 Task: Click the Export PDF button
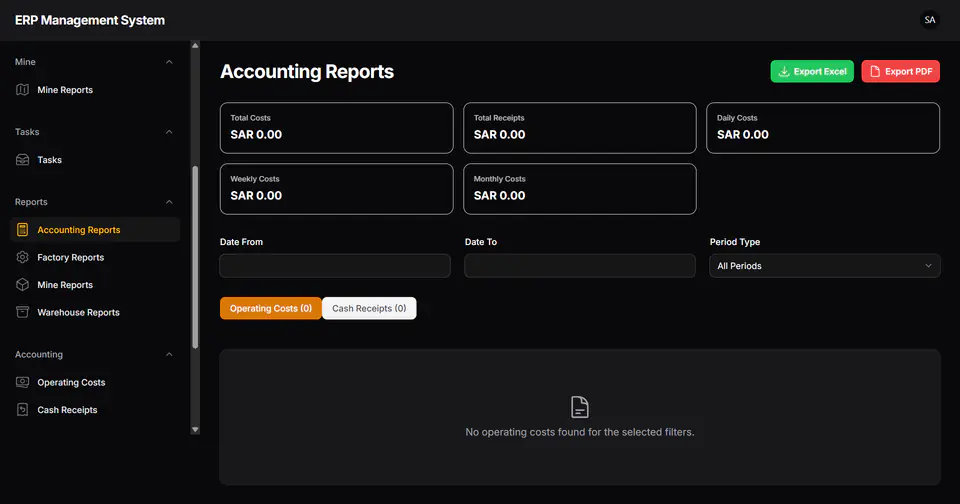coord(901,72)
